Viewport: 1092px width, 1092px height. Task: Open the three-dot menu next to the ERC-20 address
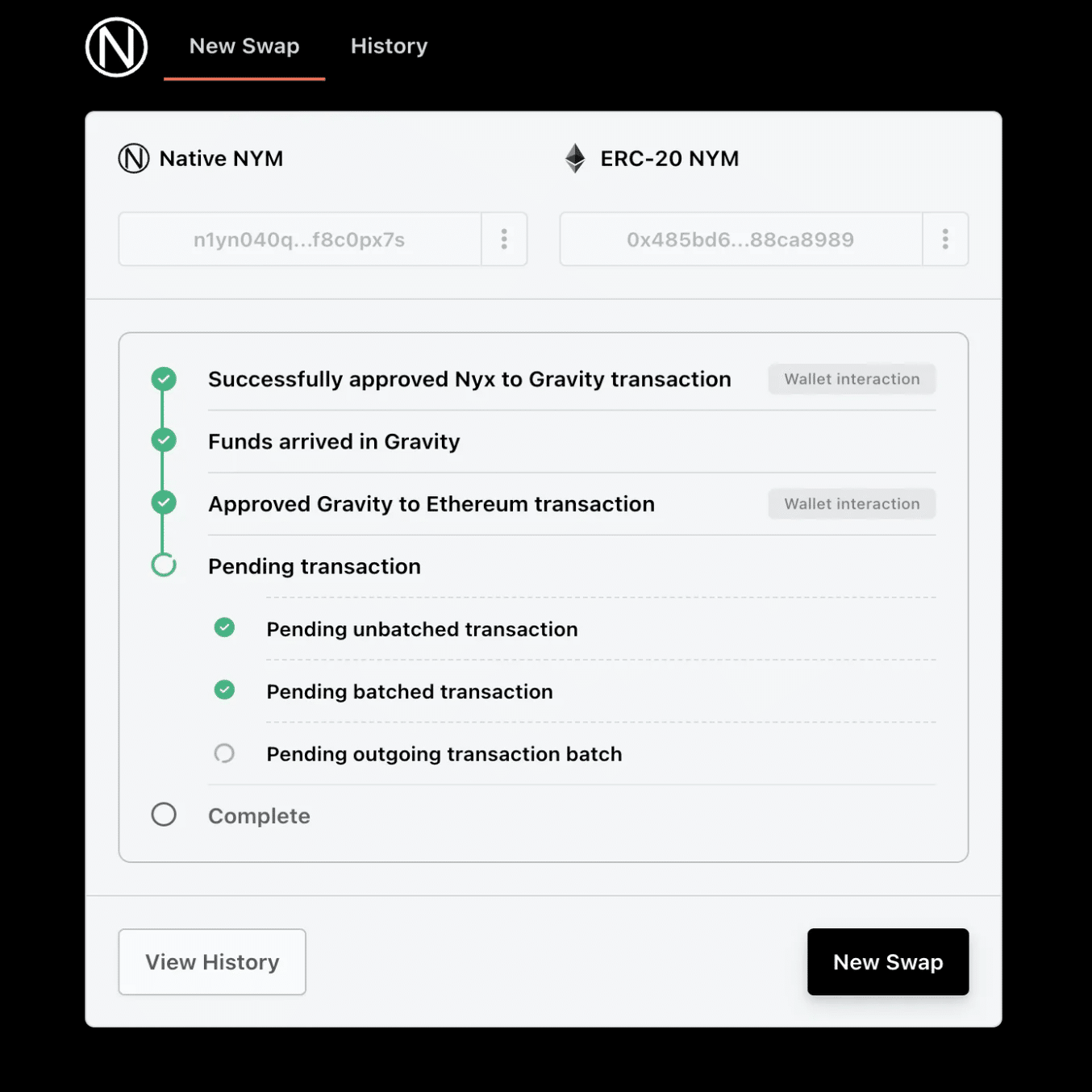coord(945,239)
